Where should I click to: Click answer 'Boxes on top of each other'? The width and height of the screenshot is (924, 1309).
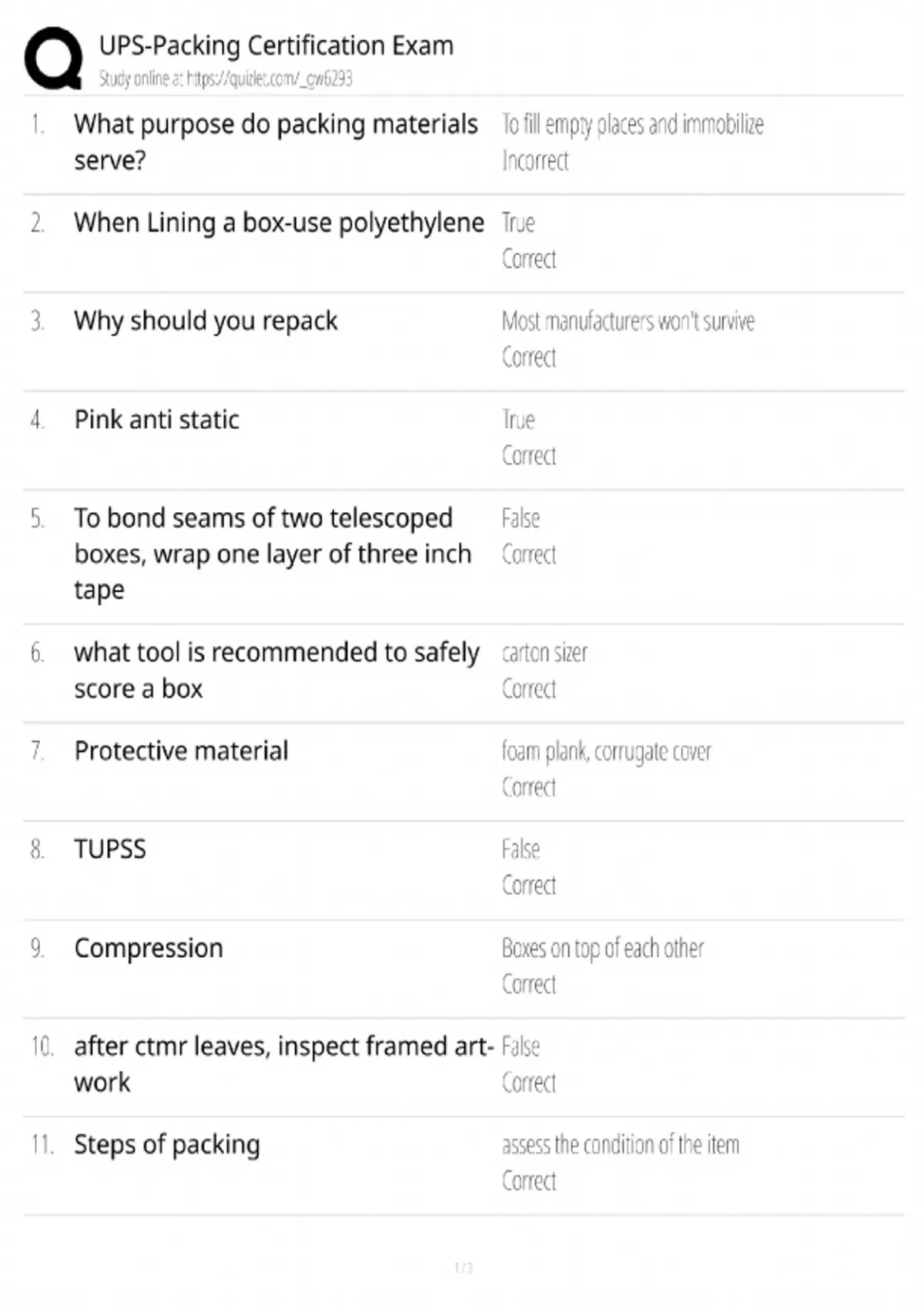pos(602,949)
